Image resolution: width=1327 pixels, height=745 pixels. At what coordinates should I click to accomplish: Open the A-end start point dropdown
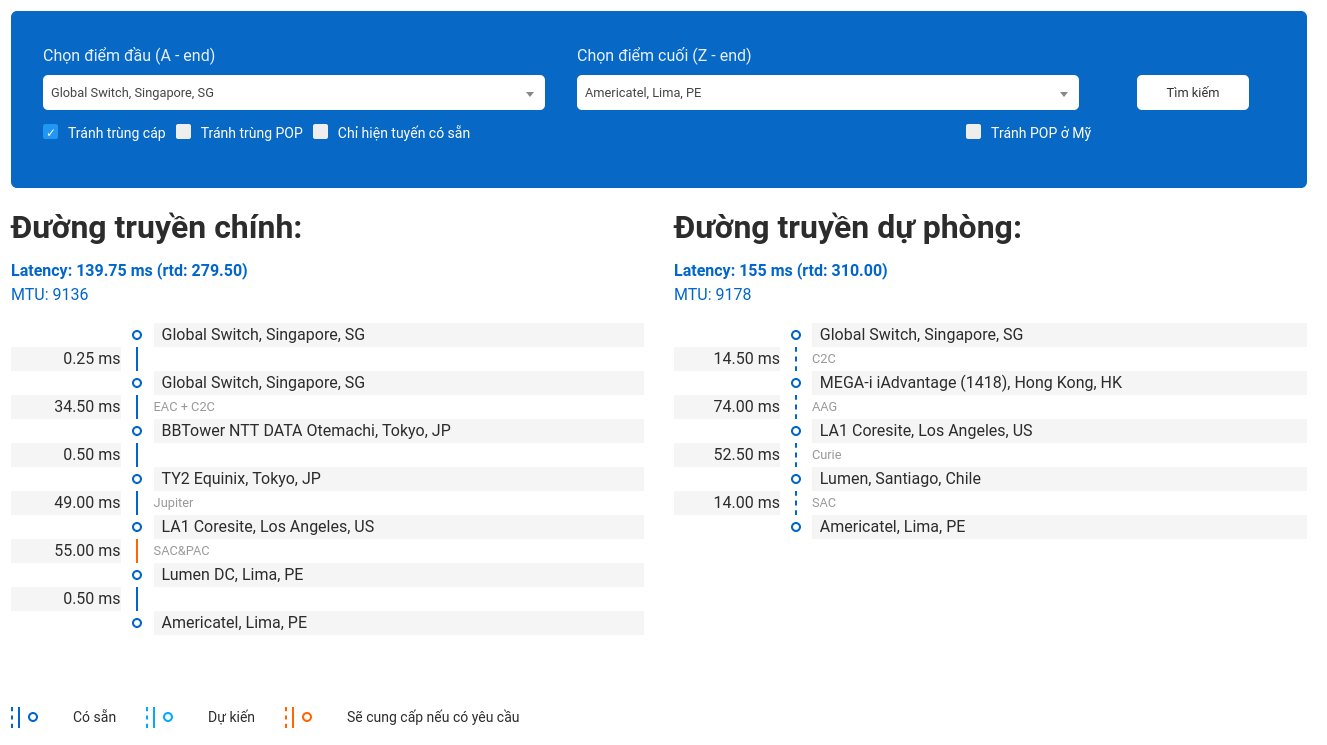(x=283, y=93)
